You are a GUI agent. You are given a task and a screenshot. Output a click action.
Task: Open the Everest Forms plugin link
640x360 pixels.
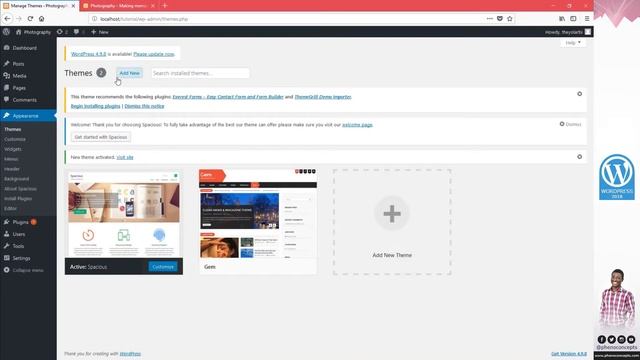(x=228, y=97)
